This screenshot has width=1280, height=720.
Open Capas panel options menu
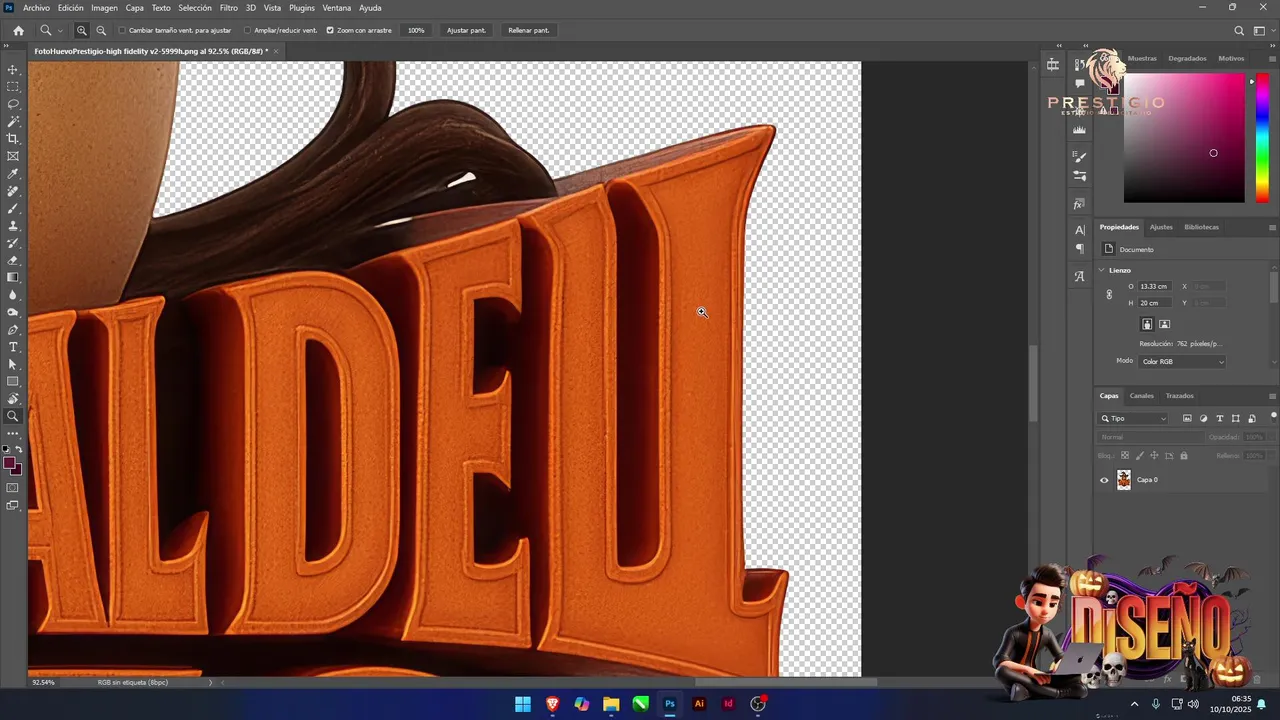pyautogui.click(x=1272, y=396)
